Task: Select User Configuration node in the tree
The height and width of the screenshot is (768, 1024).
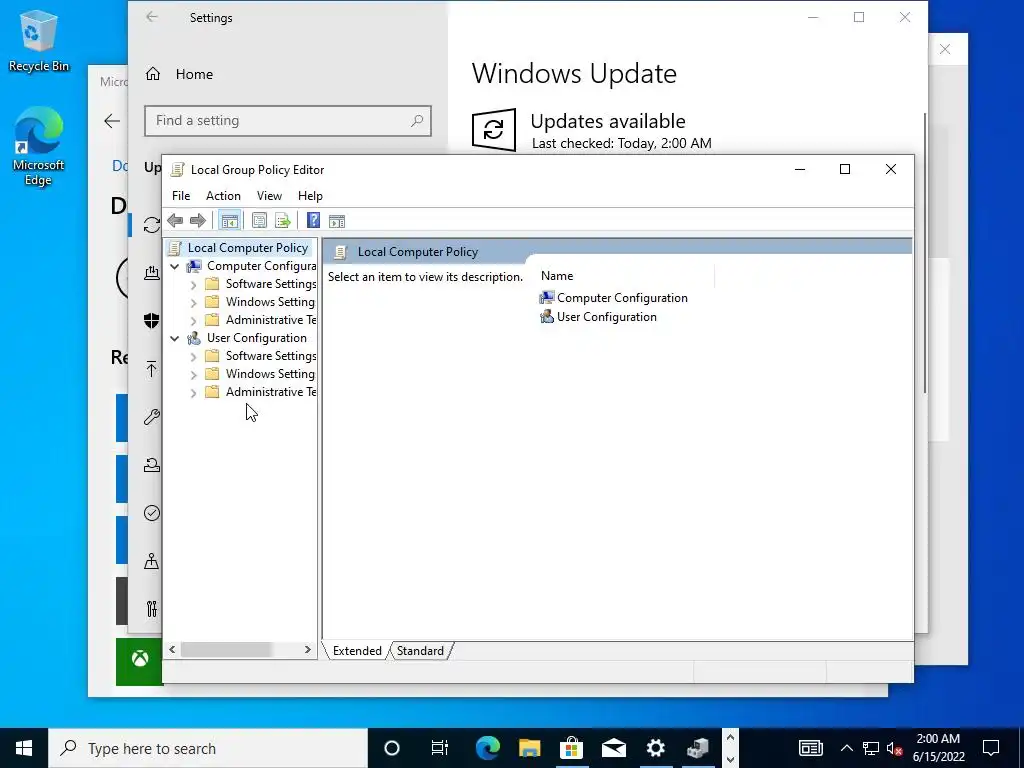Action: tap(257, 338)
